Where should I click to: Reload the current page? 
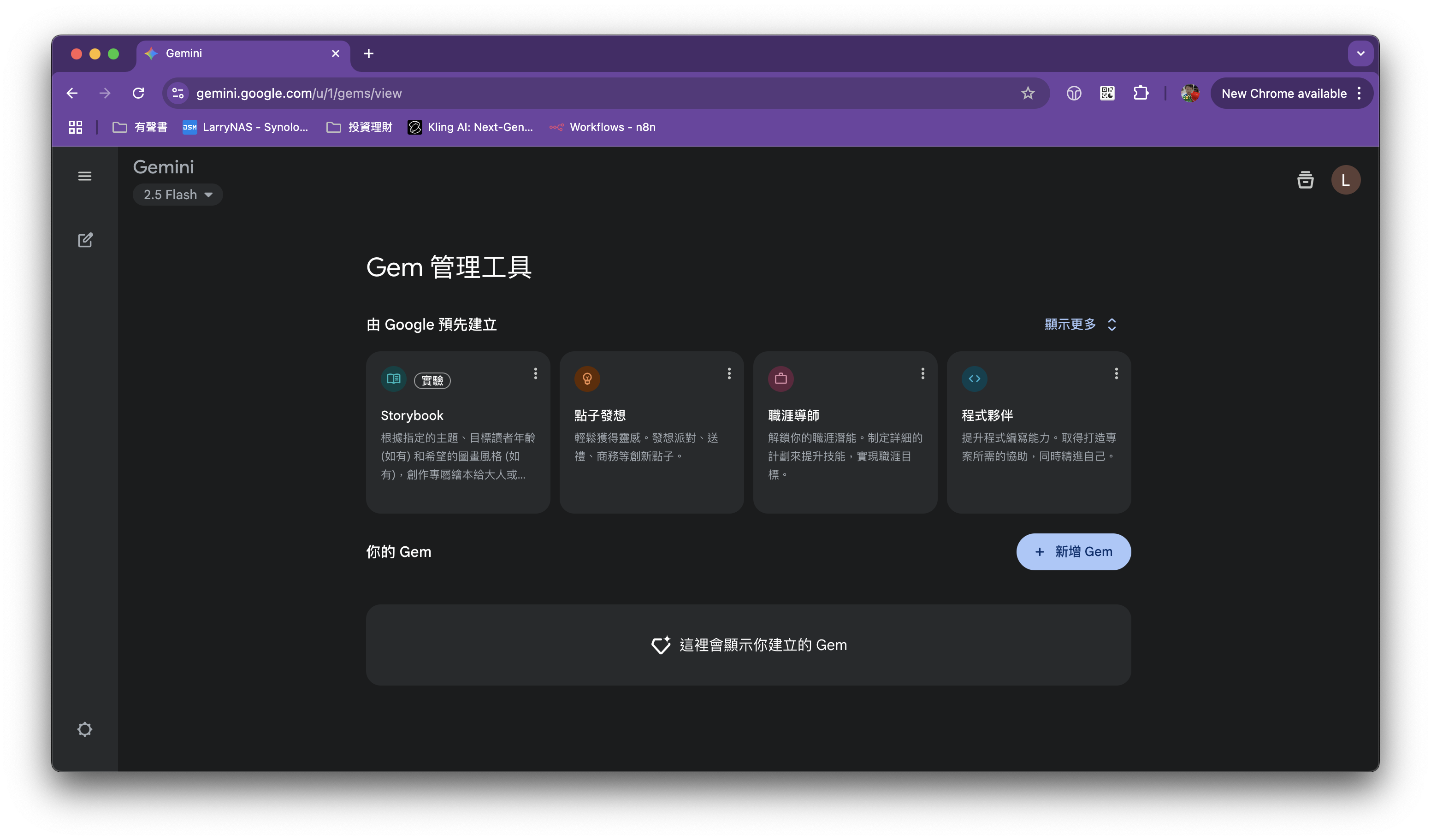pos(138,93)
